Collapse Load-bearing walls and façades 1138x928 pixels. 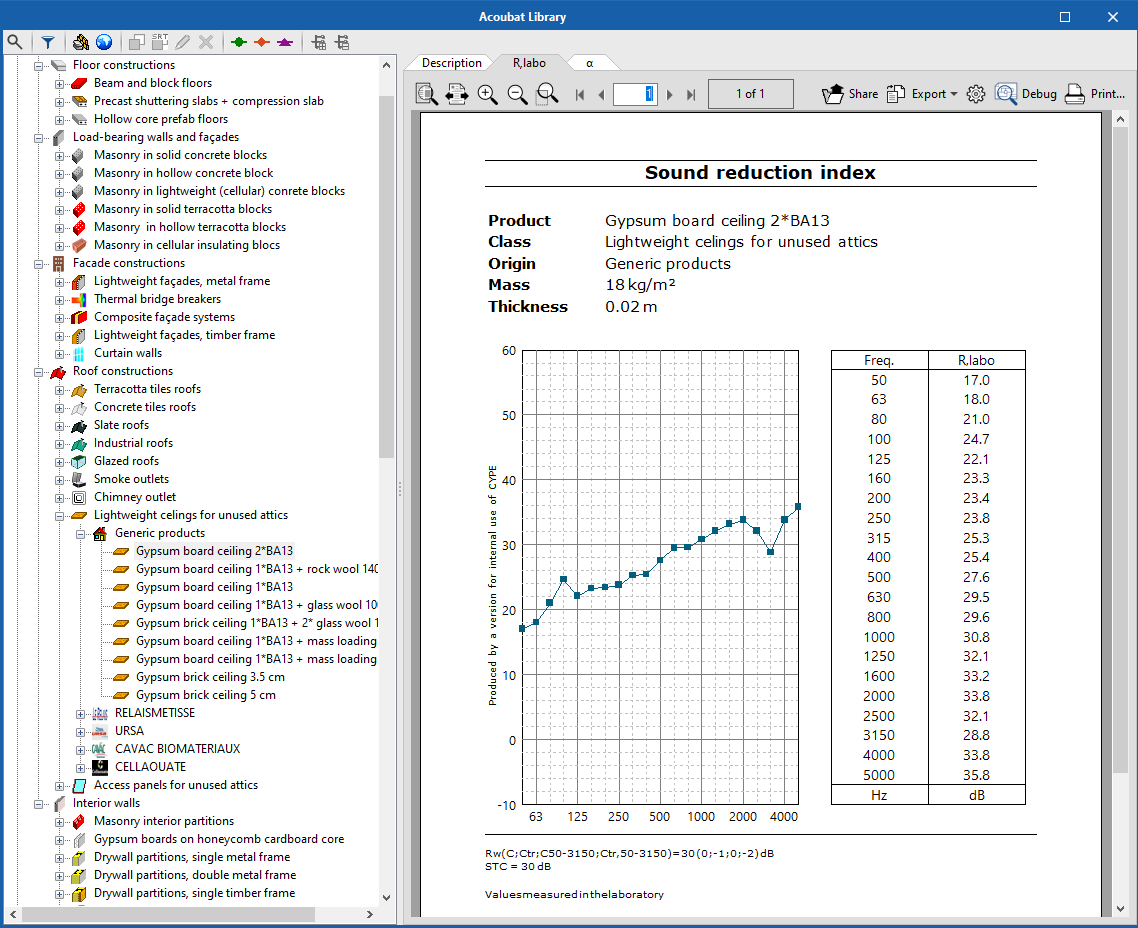pyautogui.click(x=38, y=137)
